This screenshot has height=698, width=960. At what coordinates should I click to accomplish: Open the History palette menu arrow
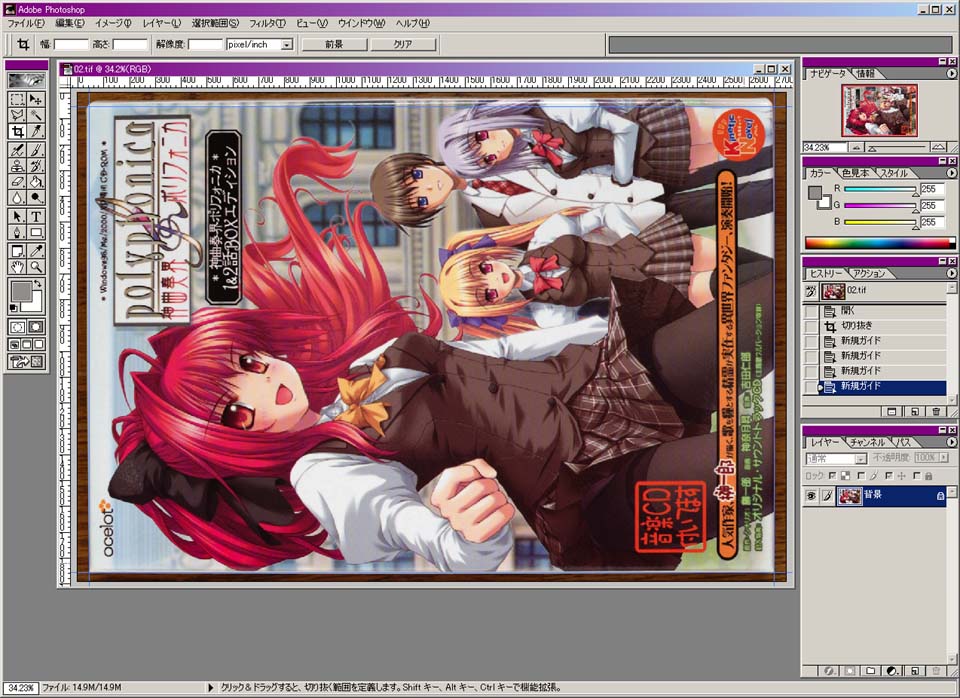point(951,273)
